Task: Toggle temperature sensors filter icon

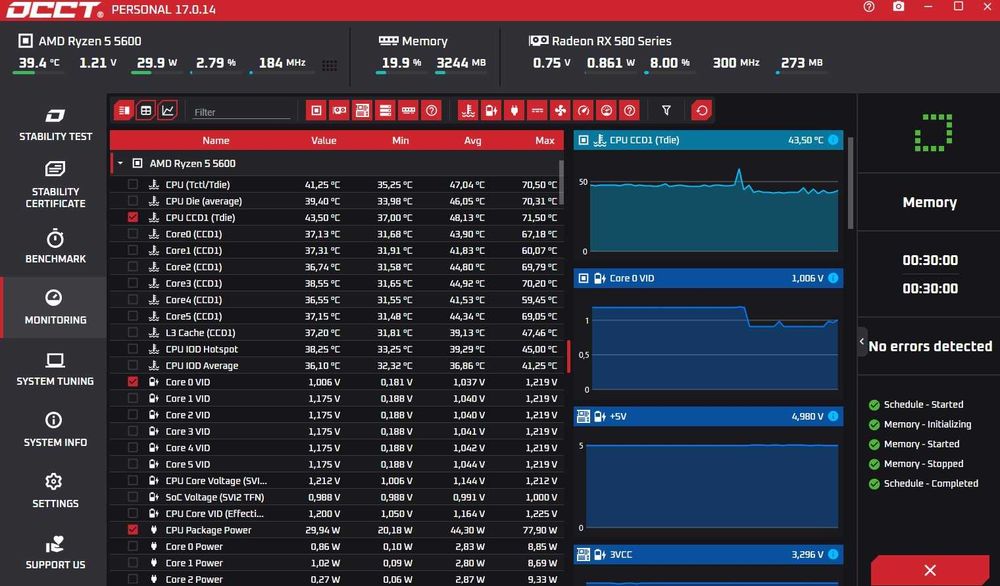Action: click(468, 111)
